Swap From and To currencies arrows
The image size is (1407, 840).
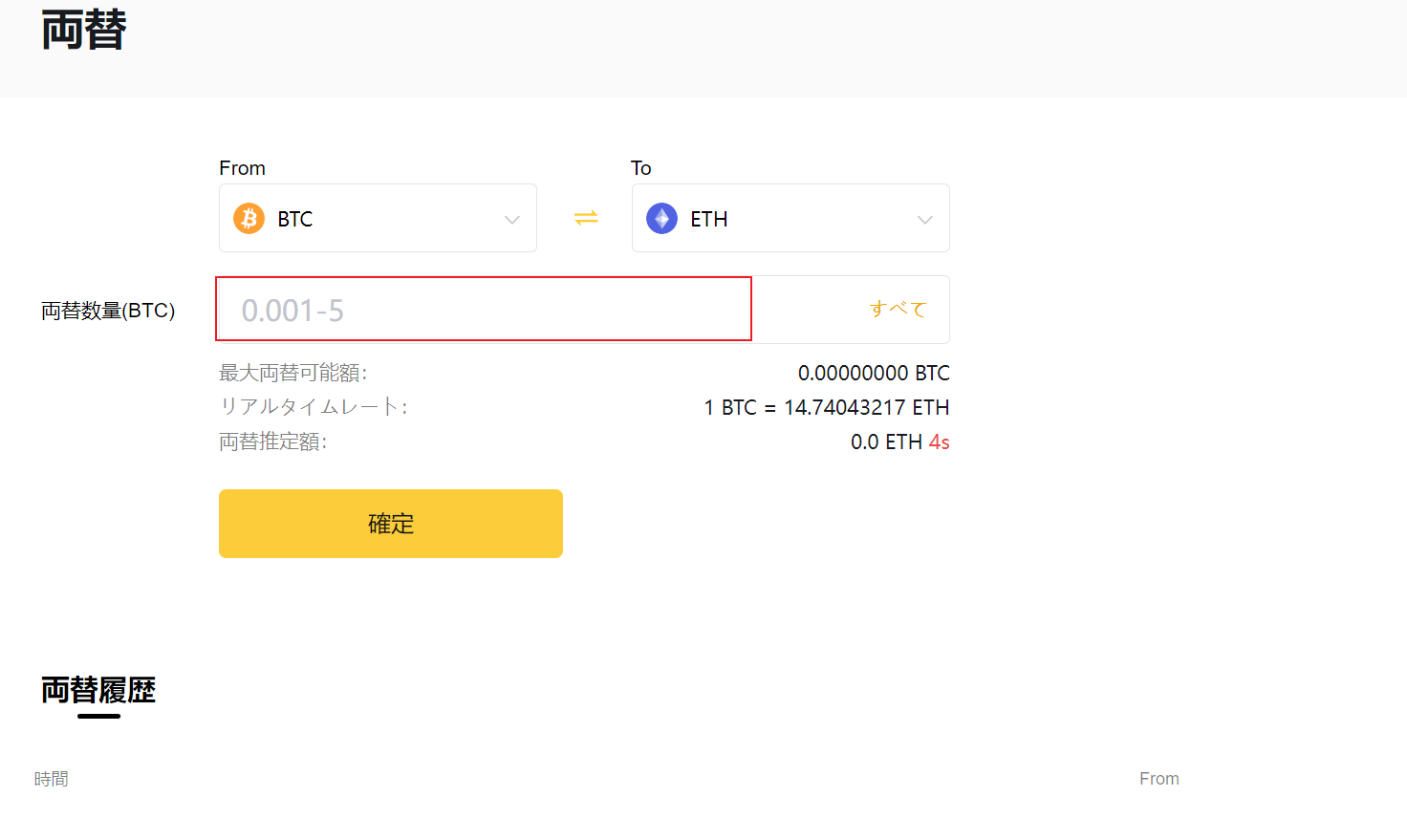click(x=586, y=218)
